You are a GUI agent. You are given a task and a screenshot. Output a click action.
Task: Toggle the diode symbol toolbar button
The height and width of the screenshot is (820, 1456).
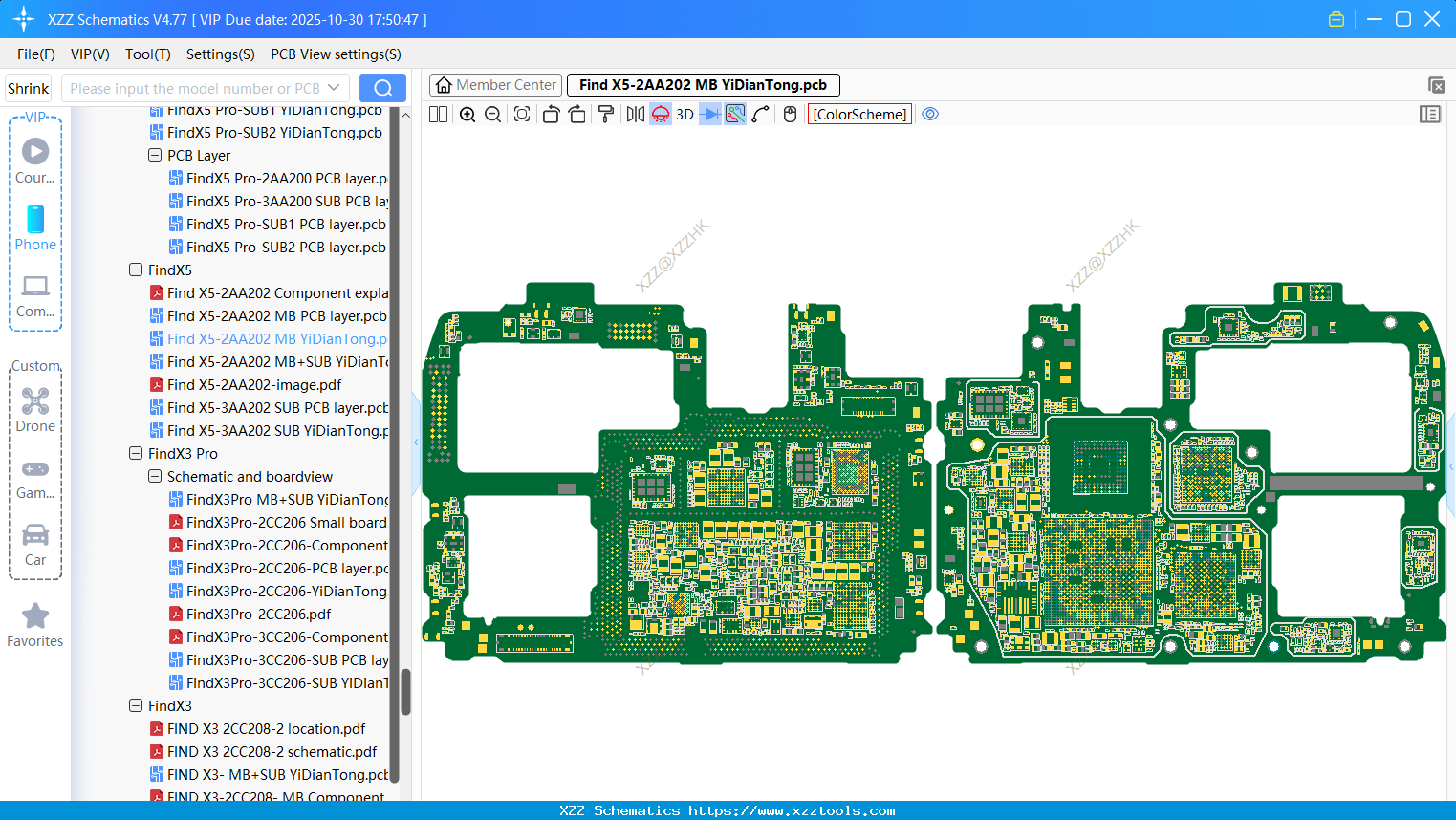710,115
